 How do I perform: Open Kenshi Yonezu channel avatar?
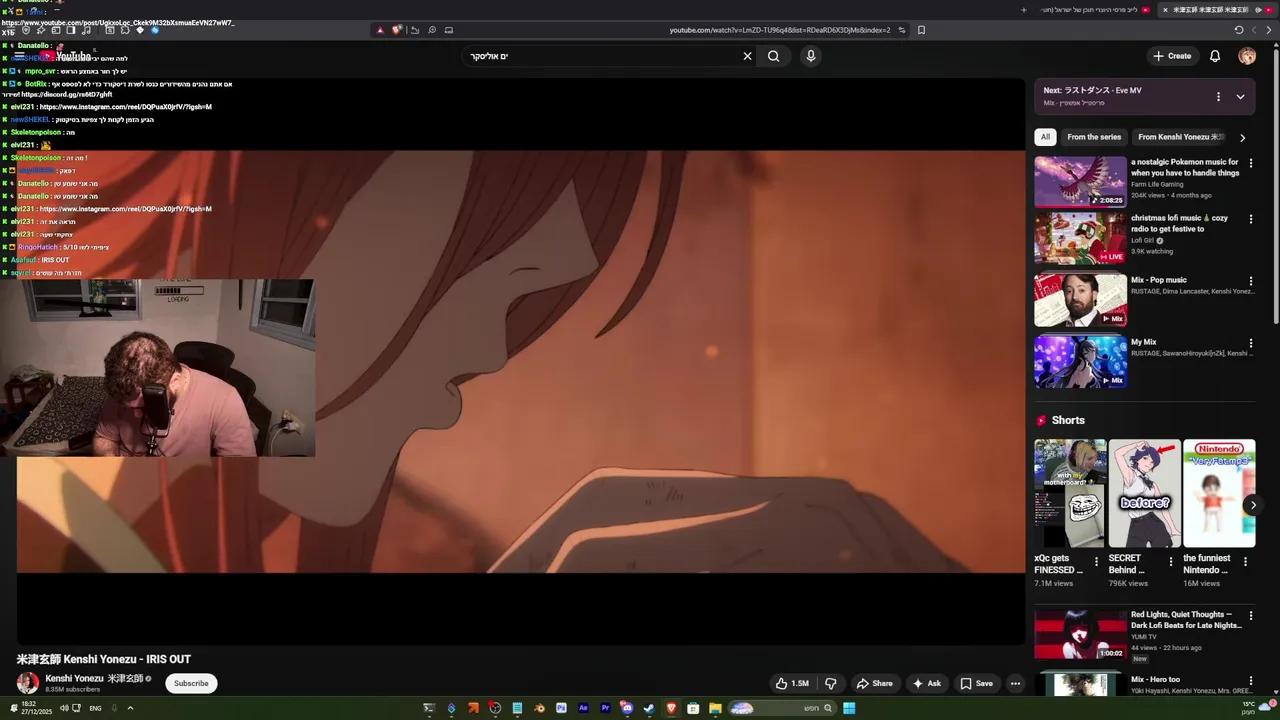pyautogui.click(x=28, y=683)
